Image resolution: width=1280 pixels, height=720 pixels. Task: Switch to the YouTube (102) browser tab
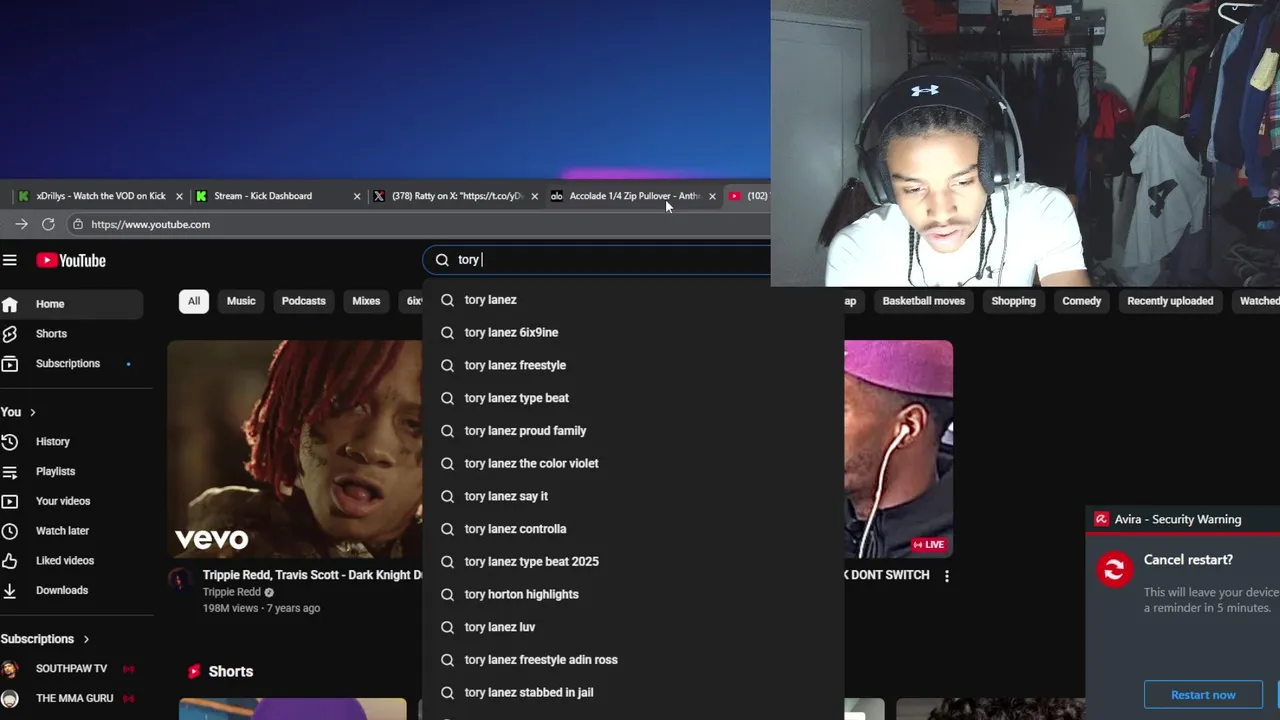748,196
